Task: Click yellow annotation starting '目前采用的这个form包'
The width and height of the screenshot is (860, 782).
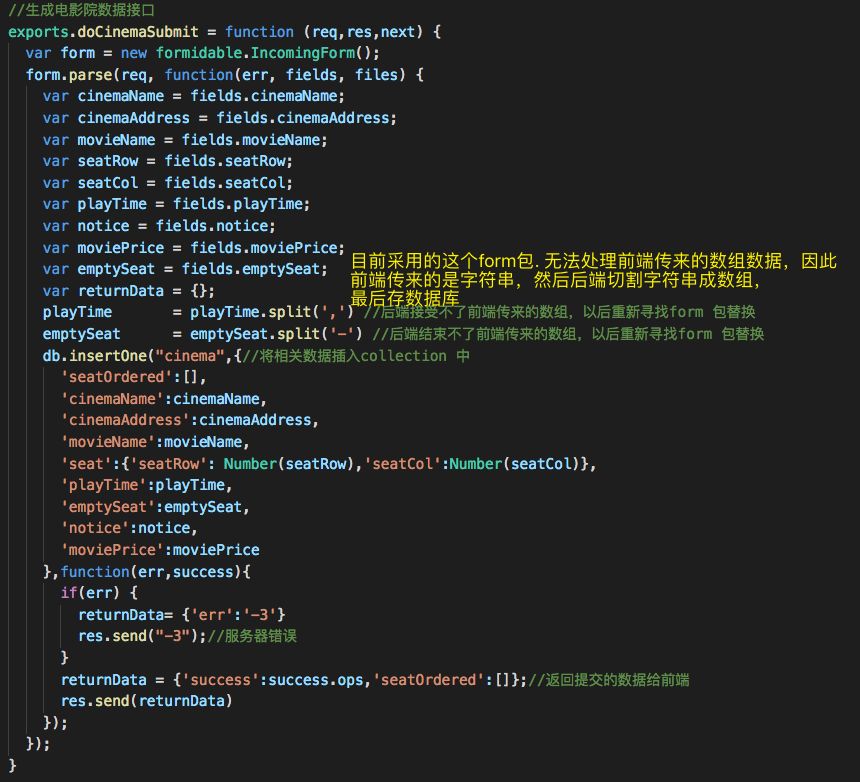Action: [593, 261]
